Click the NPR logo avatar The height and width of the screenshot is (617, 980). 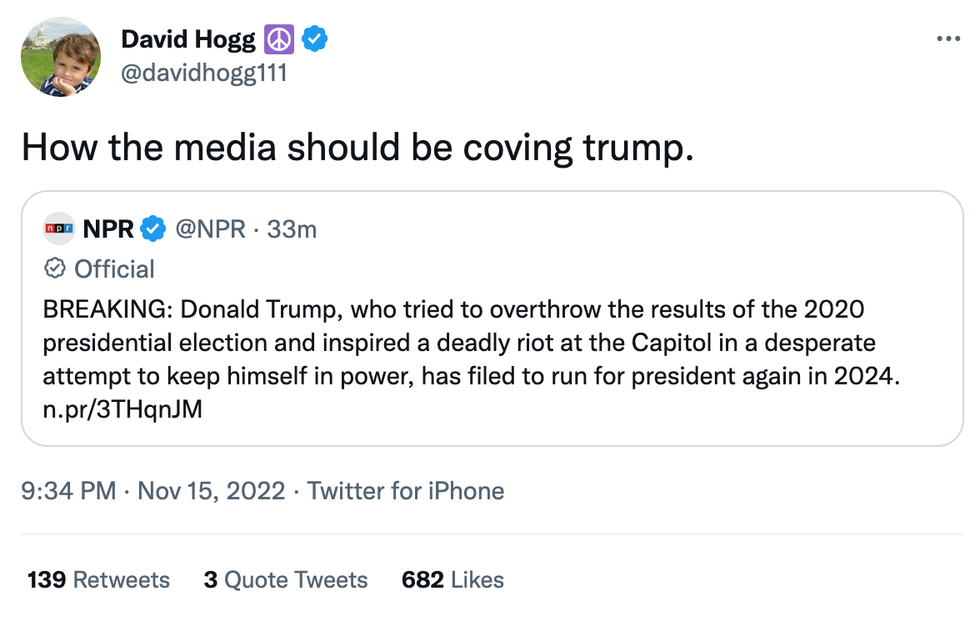click(60, 229)
